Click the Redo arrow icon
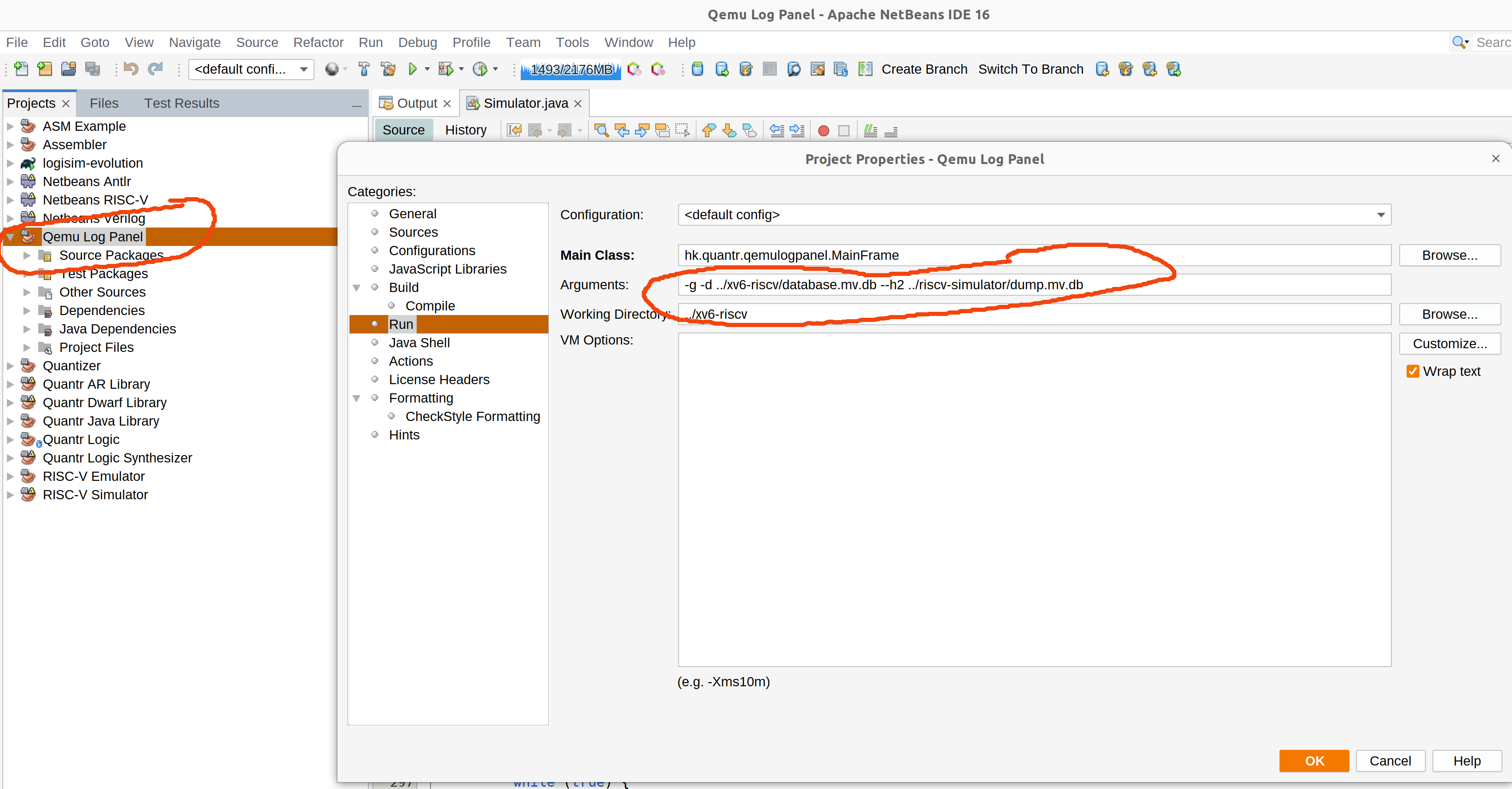This screenshot has height=789, width=1512. [155, 69]
